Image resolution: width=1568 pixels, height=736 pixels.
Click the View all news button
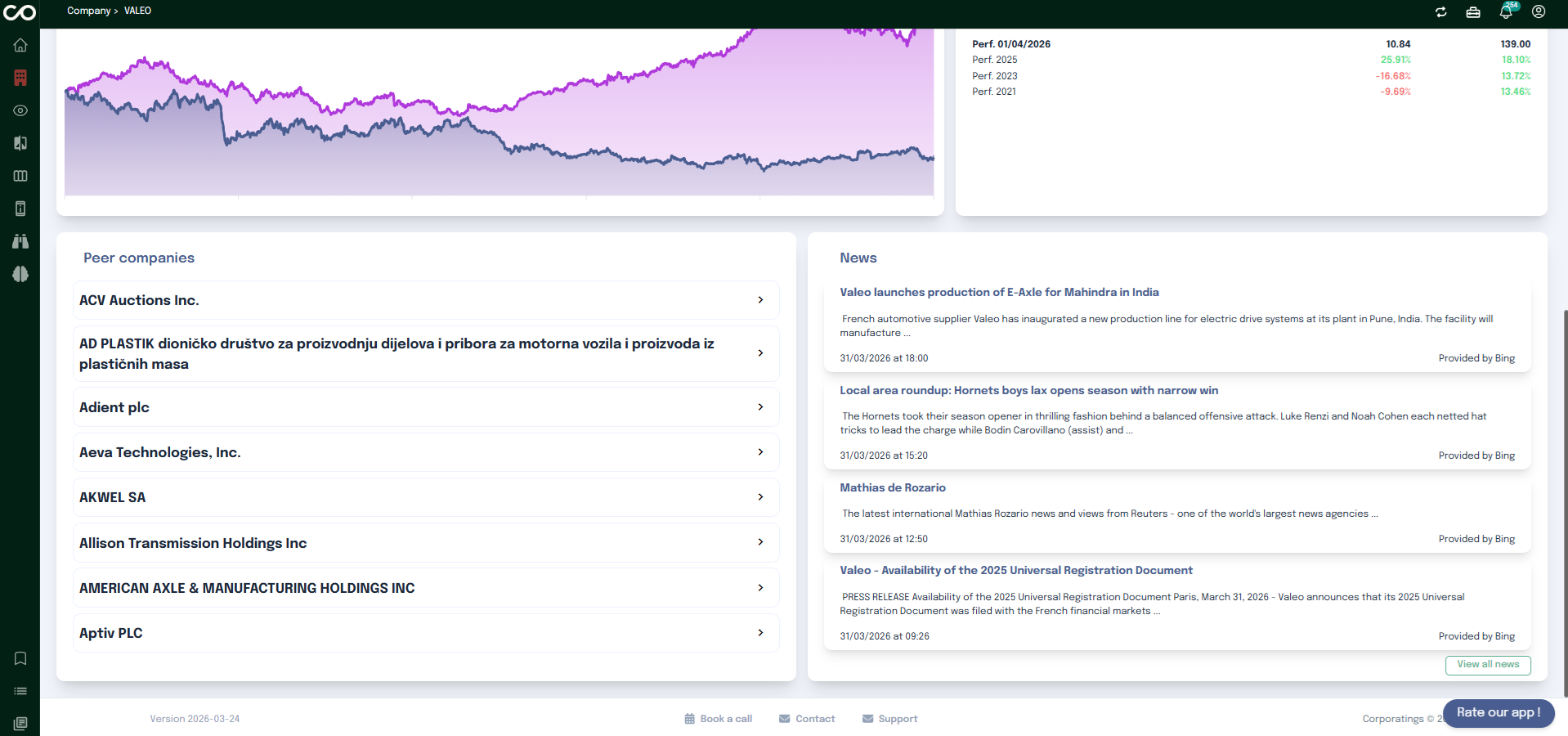[x=1487, y=665]
